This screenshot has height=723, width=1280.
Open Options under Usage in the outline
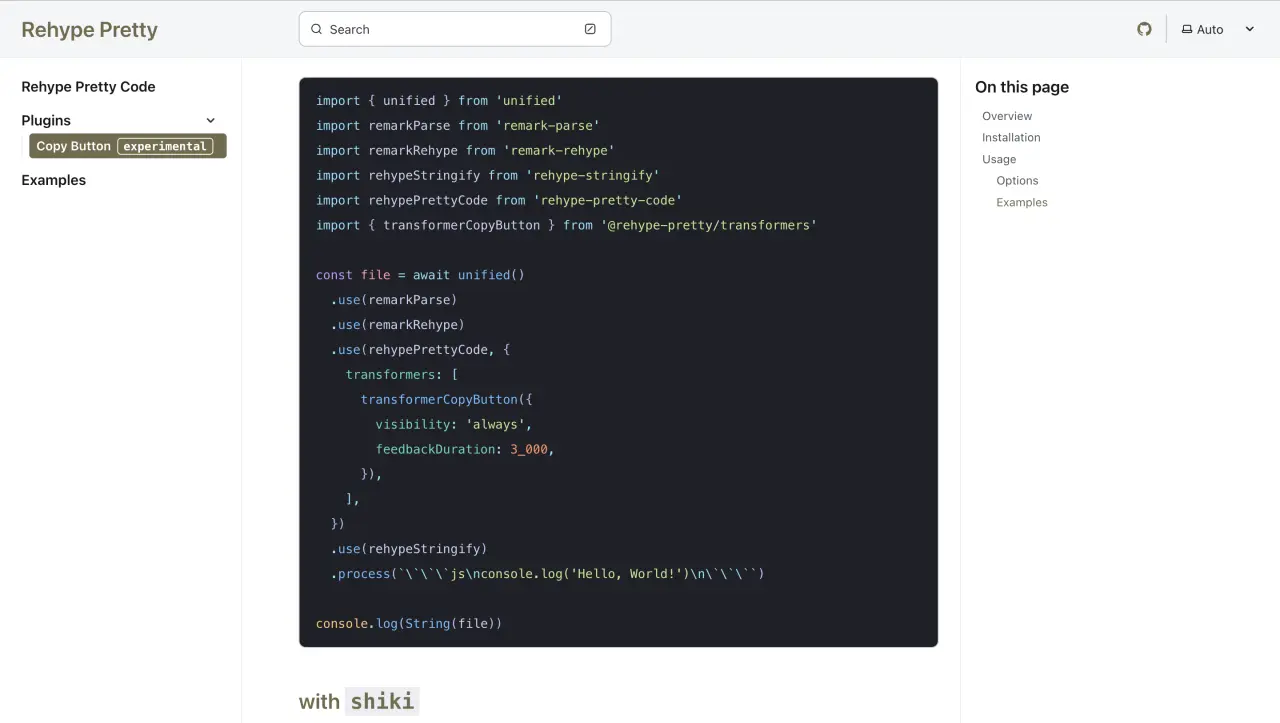coord(1017,180)
